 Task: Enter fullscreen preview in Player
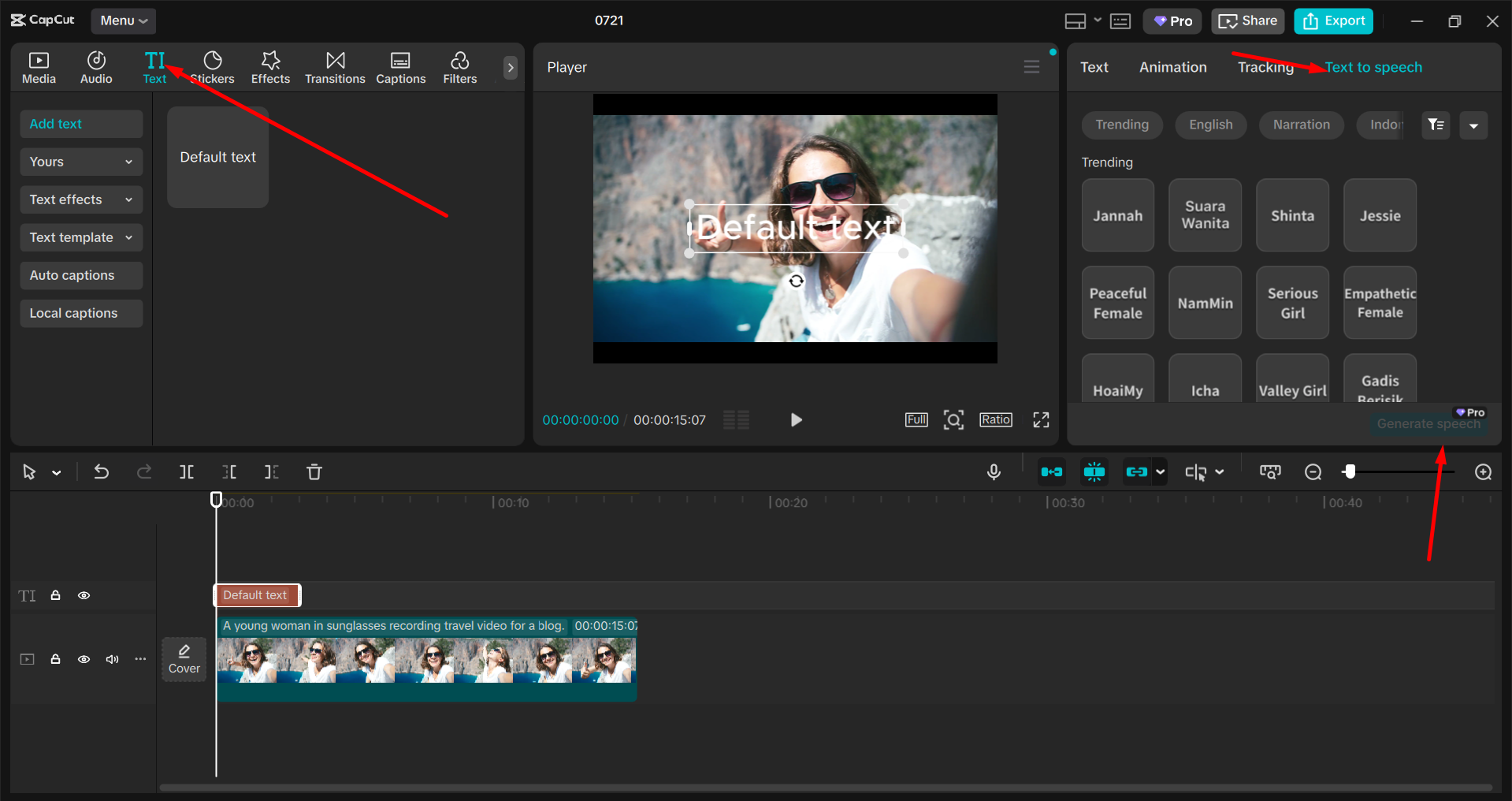click(1041, 420)
